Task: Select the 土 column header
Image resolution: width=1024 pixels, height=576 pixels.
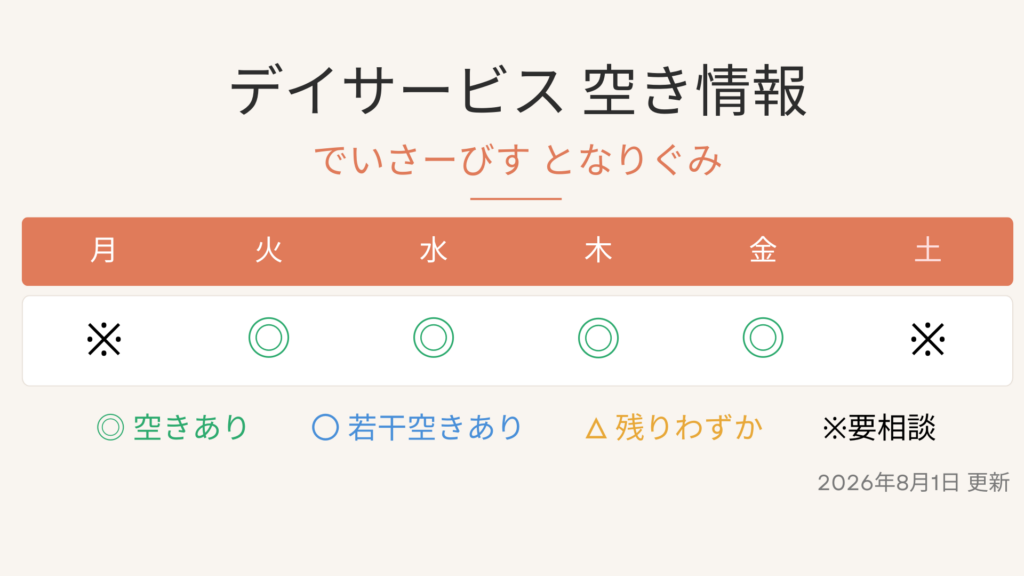Action: coord(928,251)
